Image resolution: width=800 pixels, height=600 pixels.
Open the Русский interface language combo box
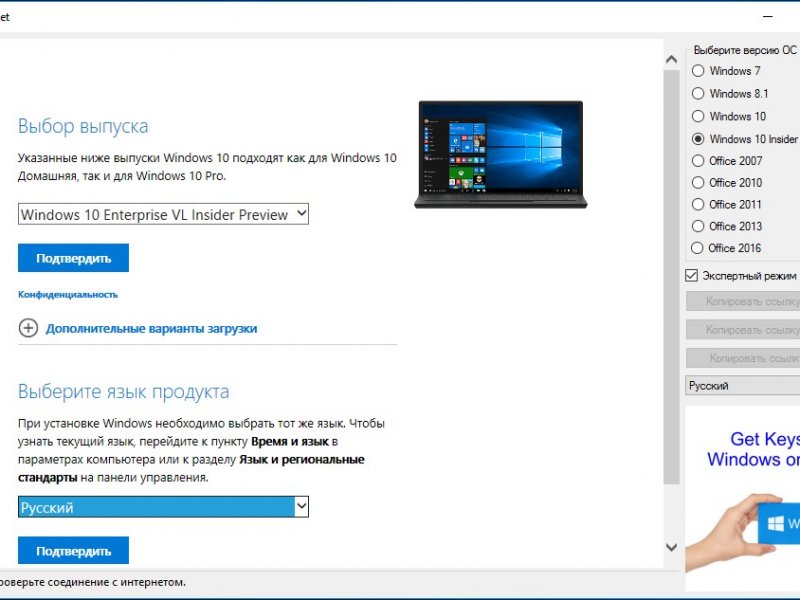click(x=743, y=386)
